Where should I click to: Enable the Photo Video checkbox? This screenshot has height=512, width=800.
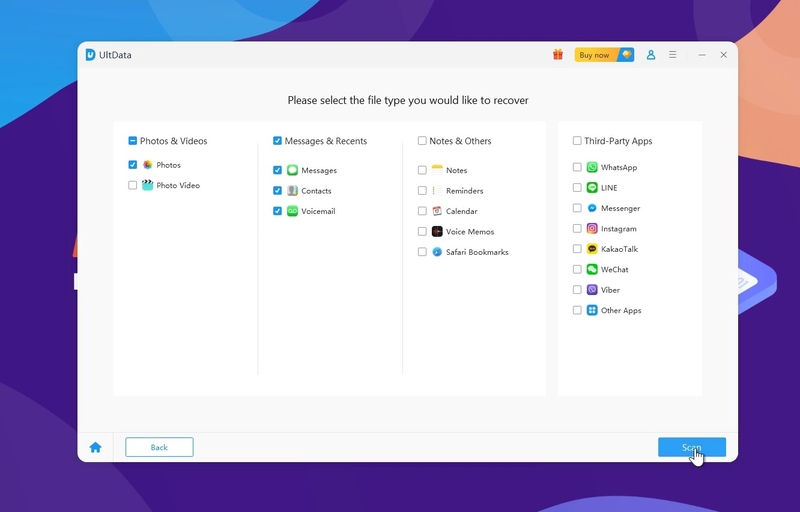(133, 185)
